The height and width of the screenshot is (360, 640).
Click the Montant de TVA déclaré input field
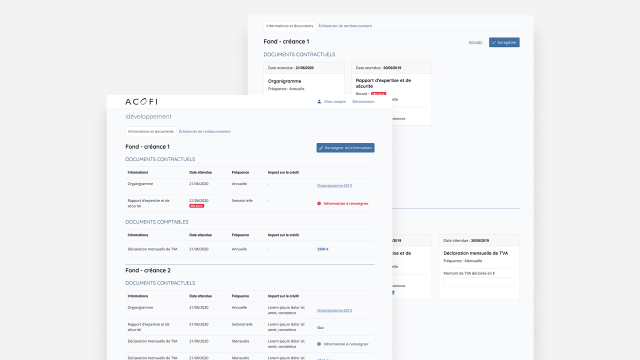tap(479, 282)
